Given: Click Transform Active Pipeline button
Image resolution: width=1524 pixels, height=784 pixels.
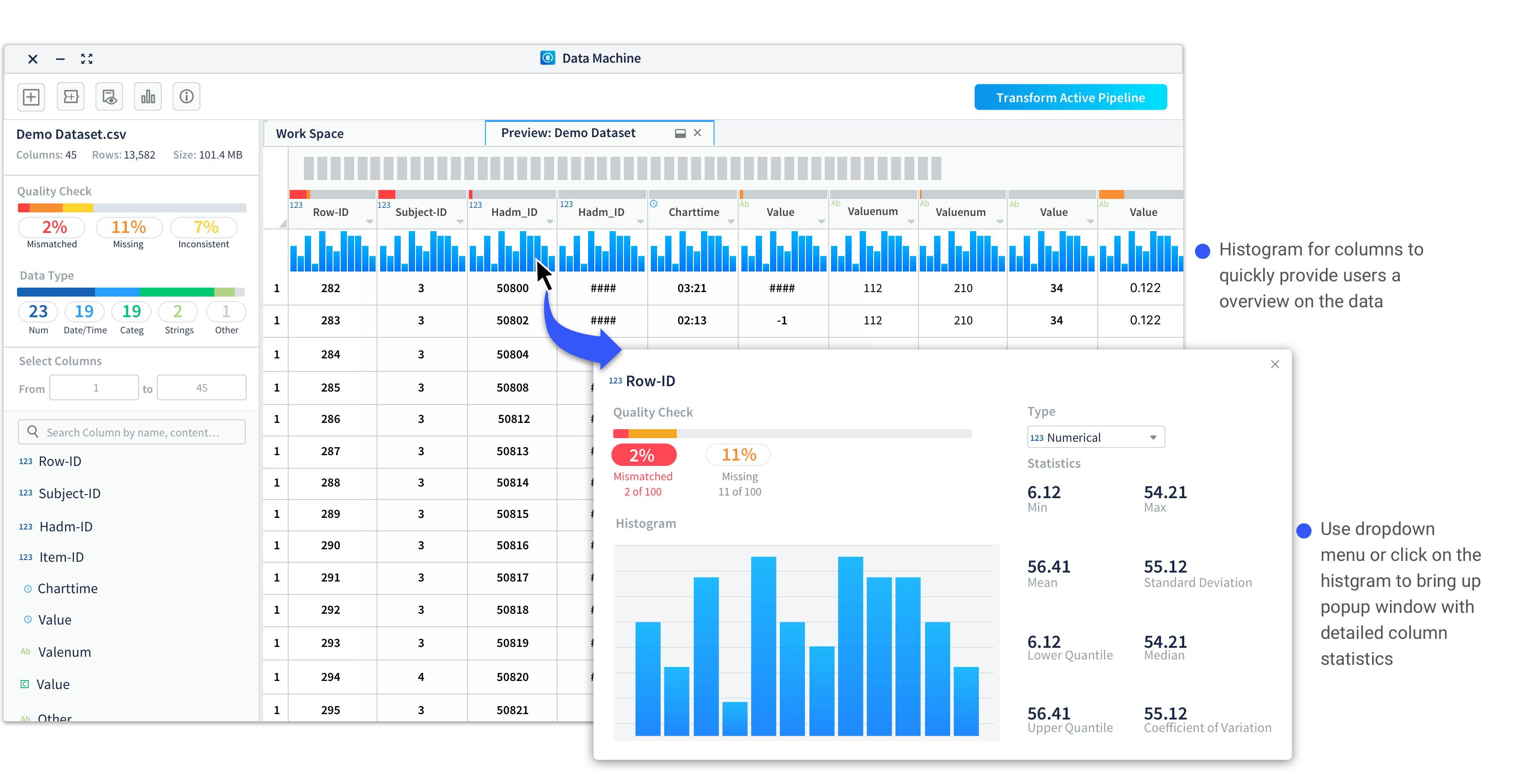Looking at the screenshot, I should pos(1070,98).
